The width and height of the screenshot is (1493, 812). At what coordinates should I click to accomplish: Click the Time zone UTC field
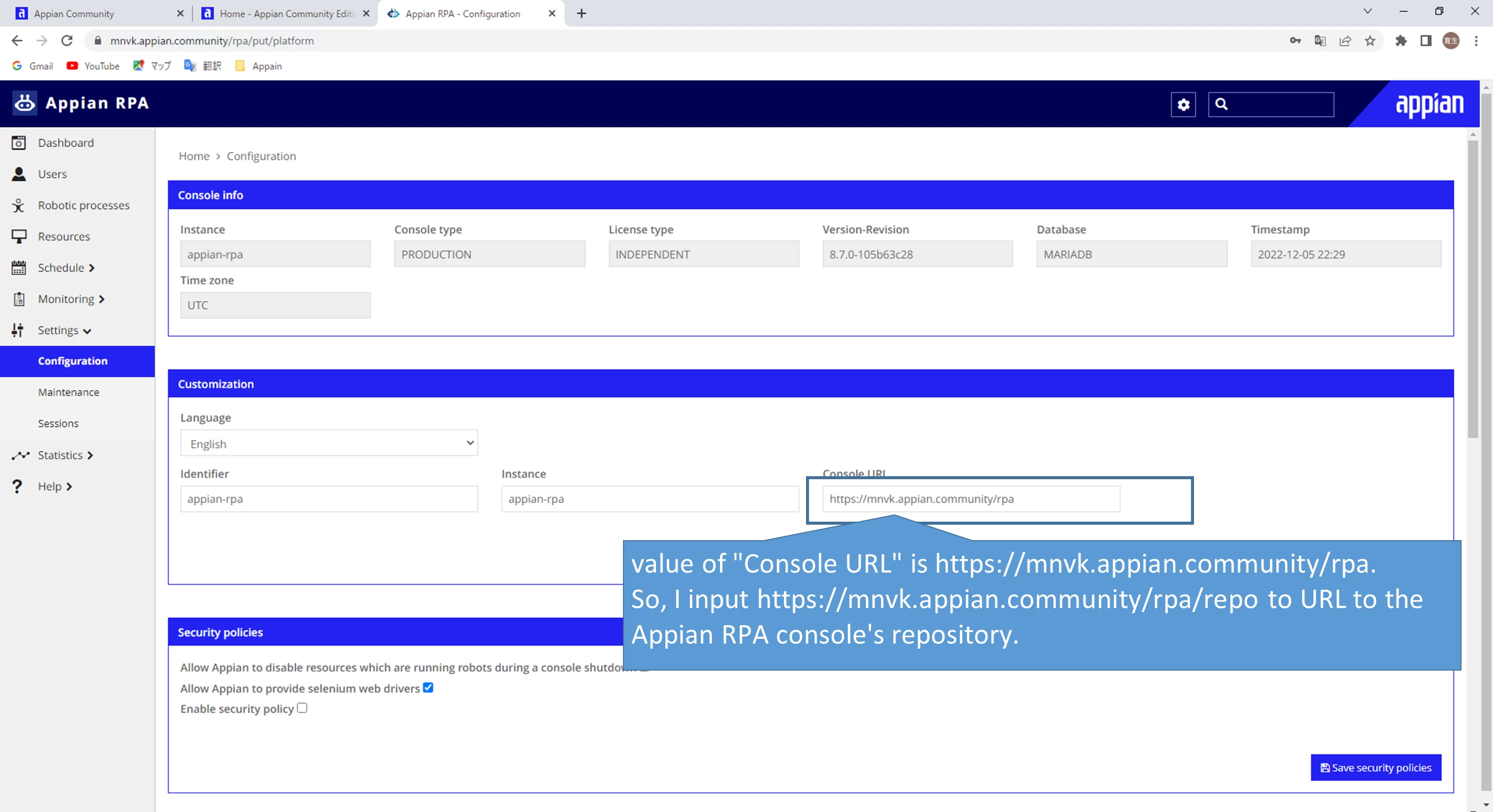coord(275,305)
